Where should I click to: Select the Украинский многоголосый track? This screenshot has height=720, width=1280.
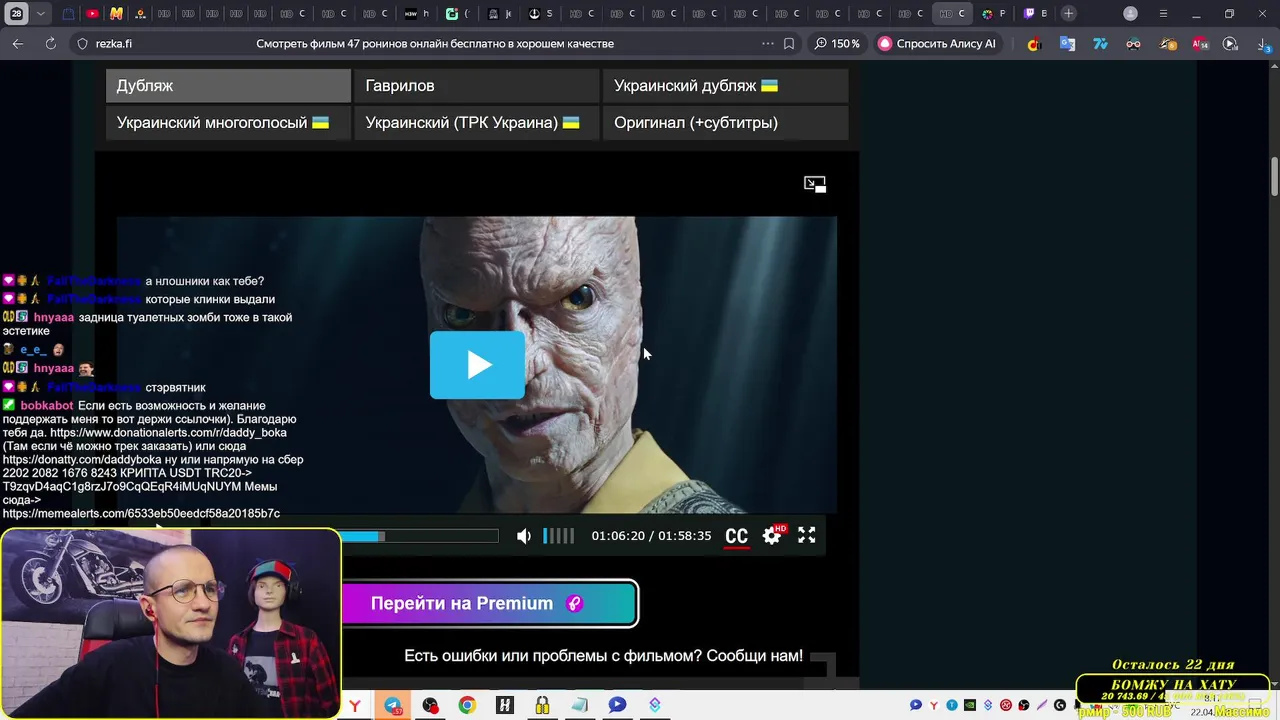[228, 123]
